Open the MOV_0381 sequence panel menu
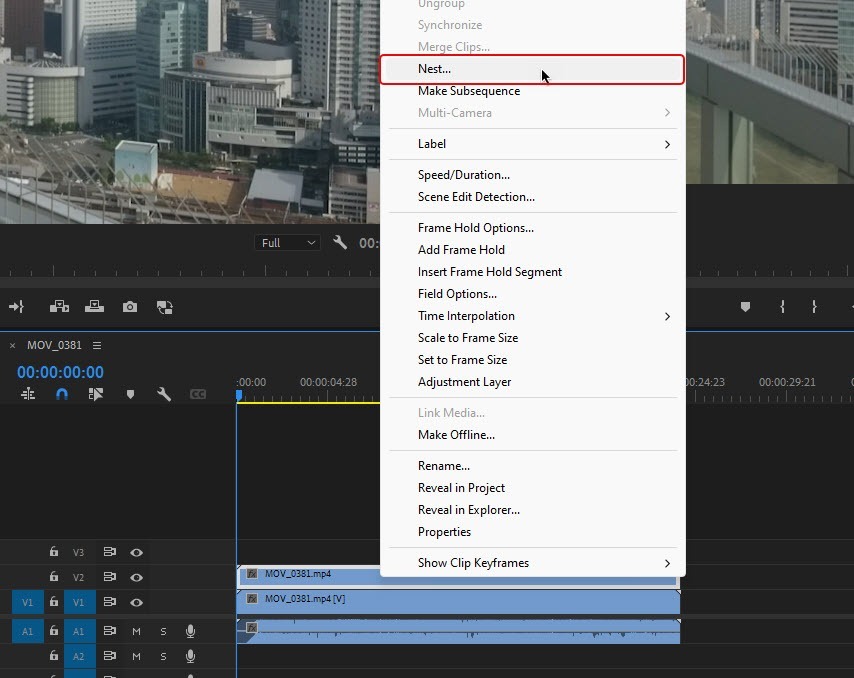Screen dimensions: 854x678 [97, 345]
